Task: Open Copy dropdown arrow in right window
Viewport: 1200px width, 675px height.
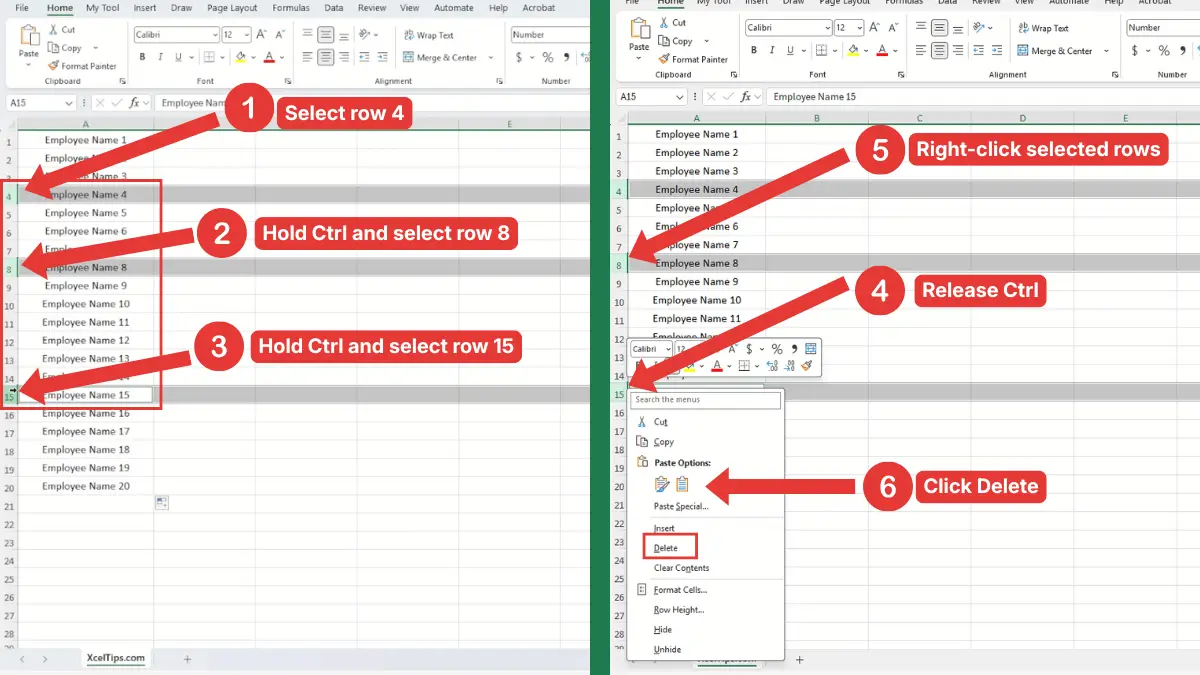Action: click(x=706, y=41)
